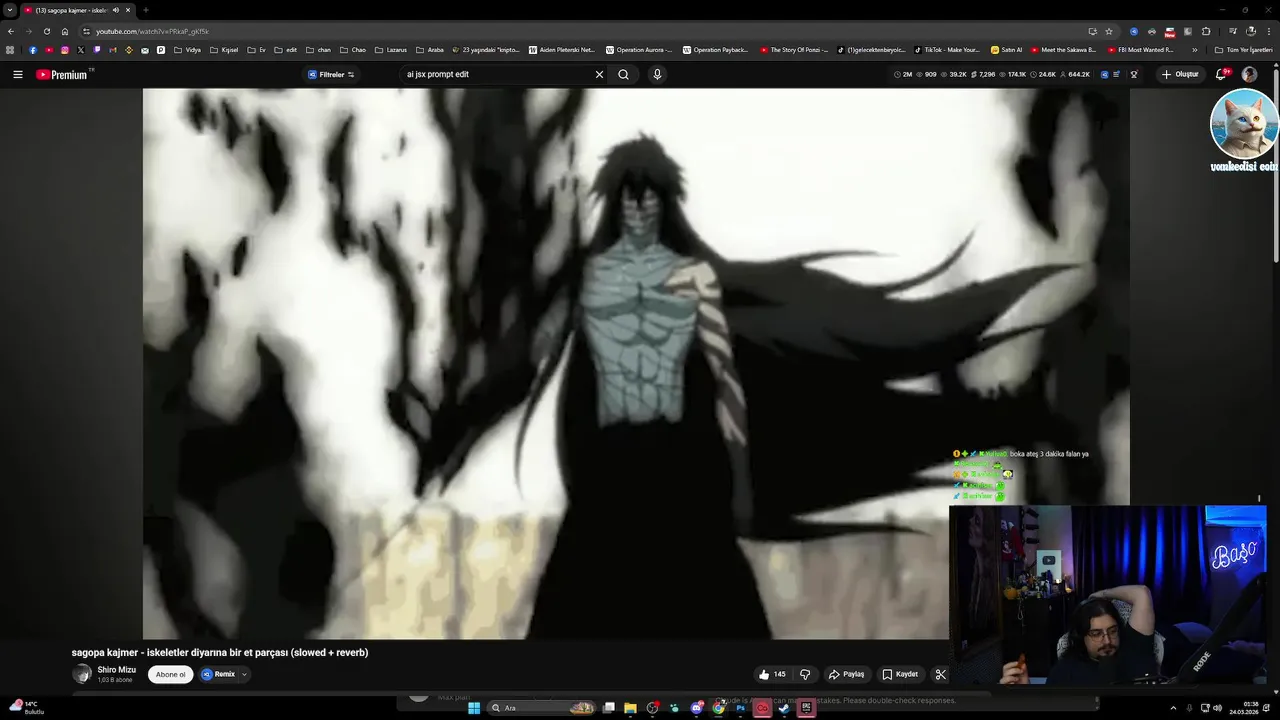Open the Satın Al bookmark

coord(1007,49)
